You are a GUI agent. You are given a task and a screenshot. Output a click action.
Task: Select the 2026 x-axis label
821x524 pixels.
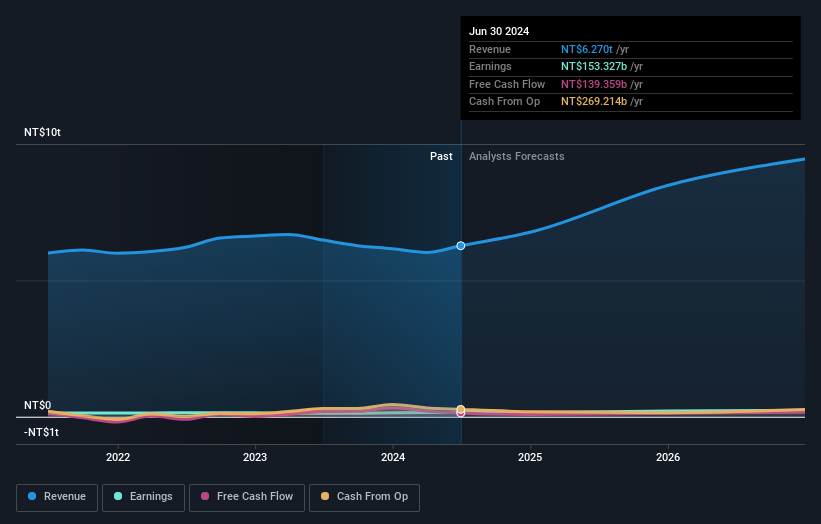(x=668, y=457)
